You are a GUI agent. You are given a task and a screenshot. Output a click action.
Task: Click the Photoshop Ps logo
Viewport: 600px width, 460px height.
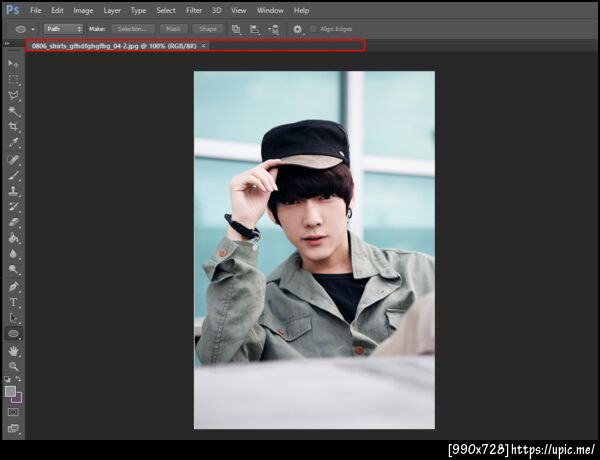click(x=13, y=10)
